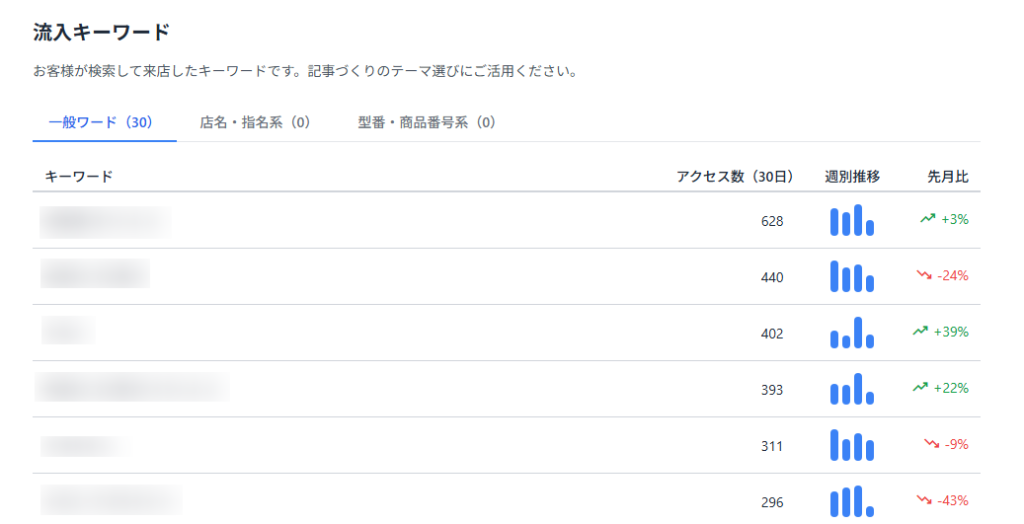Click the red downward trend icon beside -24%
The width and height of the screenshot is (1024, 524).
924,275
